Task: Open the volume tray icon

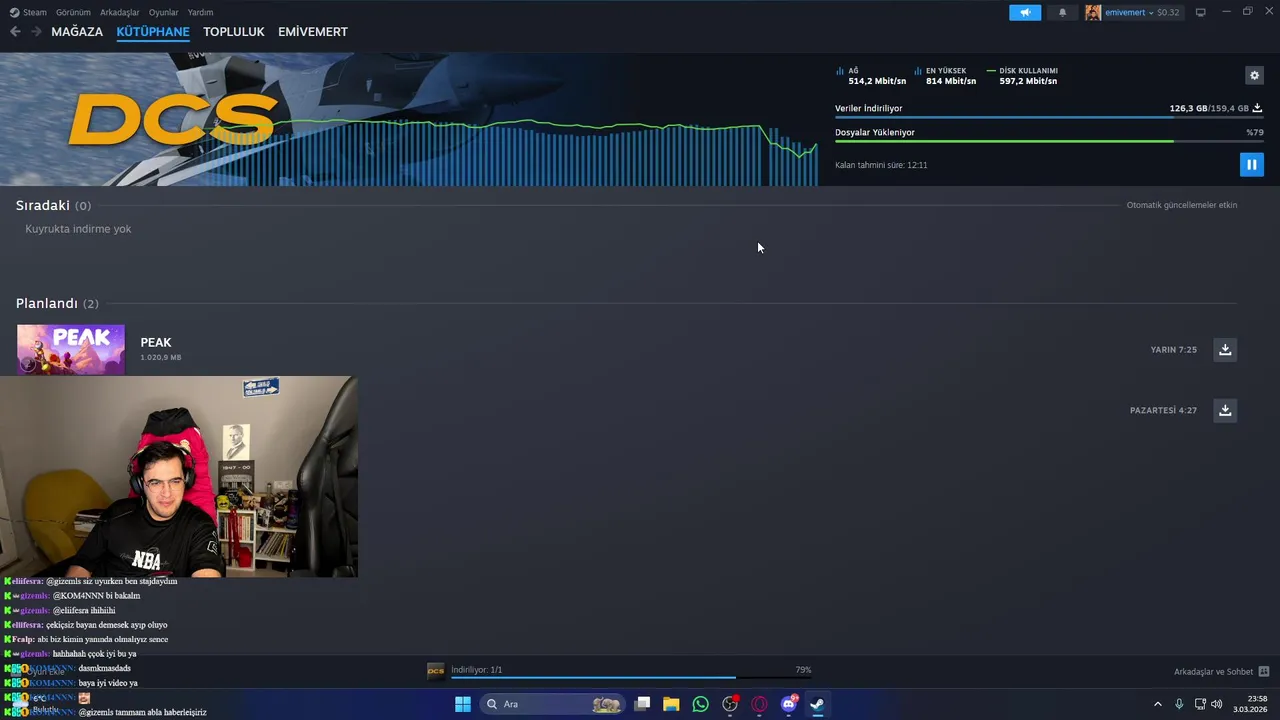Action: pyautogui.click(x=1217, y=704)
